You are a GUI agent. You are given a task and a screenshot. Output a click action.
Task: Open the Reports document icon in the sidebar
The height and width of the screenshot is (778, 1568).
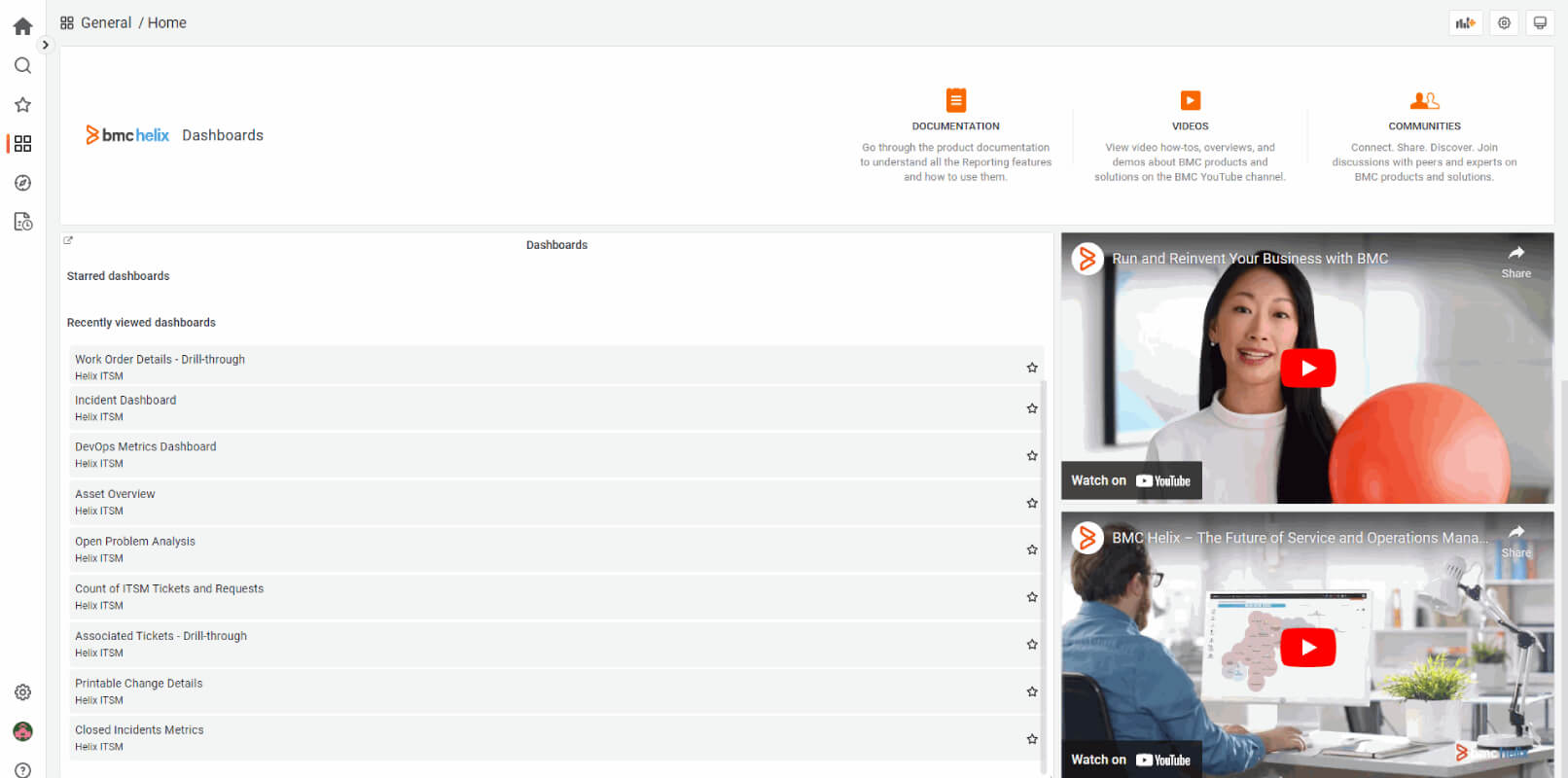click(x=22, y=222)
